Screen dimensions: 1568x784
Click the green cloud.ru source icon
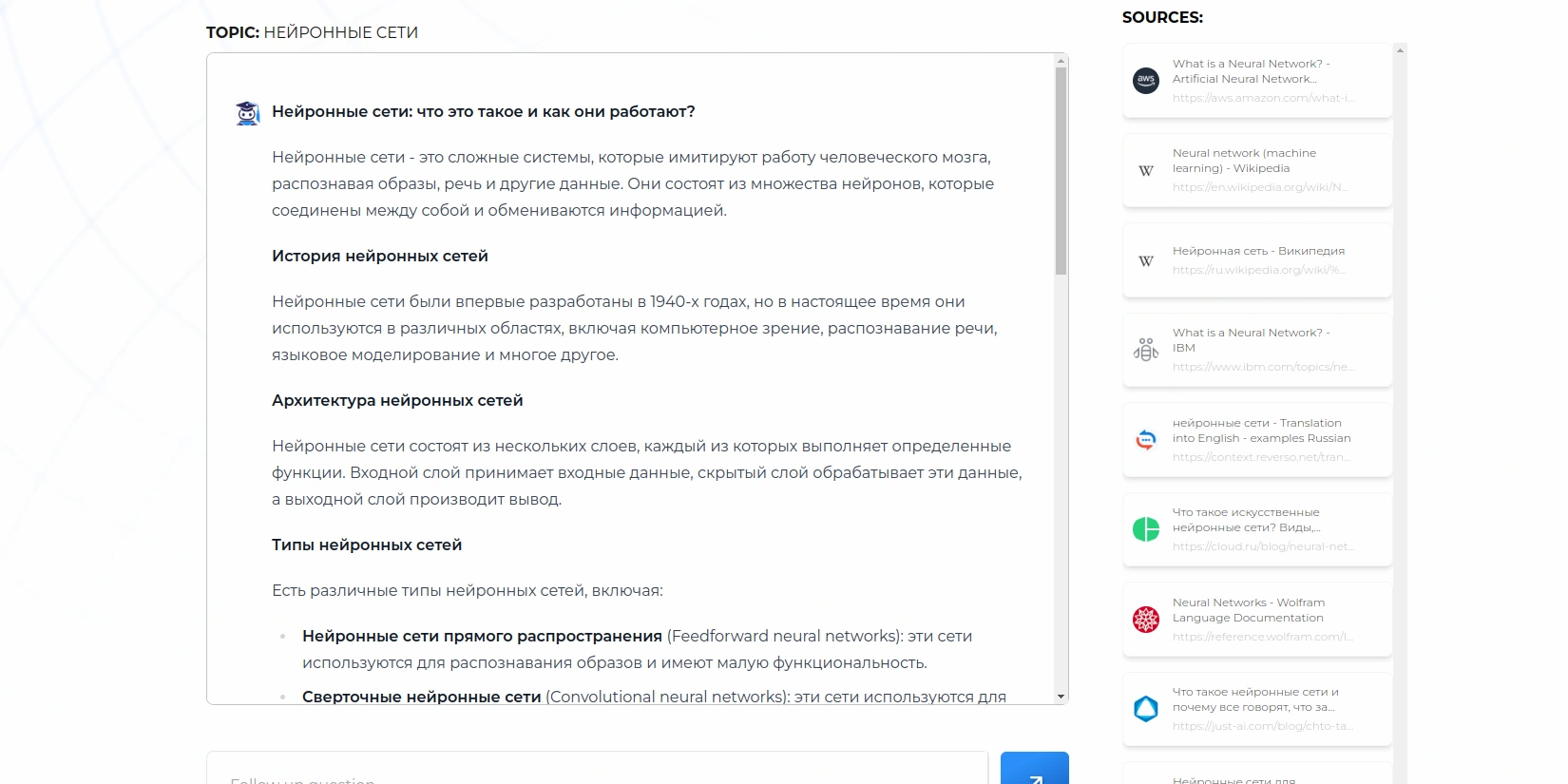(1146, 529)
